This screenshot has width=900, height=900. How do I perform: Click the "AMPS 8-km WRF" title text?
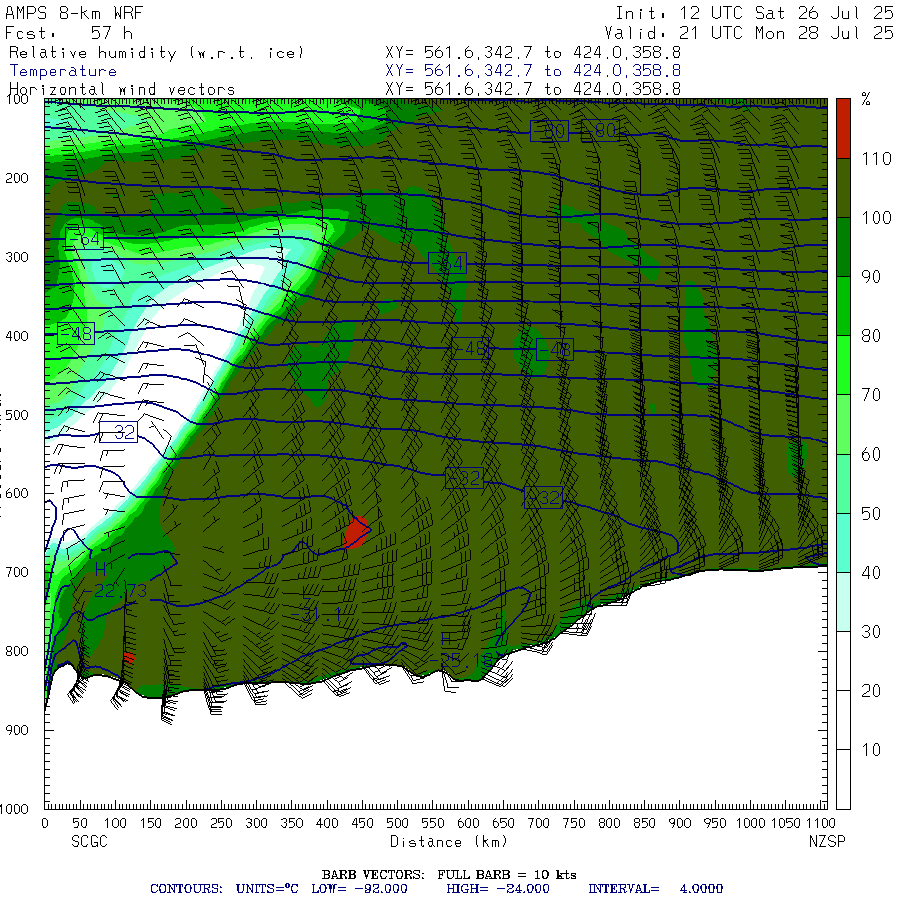pos(73,13)
